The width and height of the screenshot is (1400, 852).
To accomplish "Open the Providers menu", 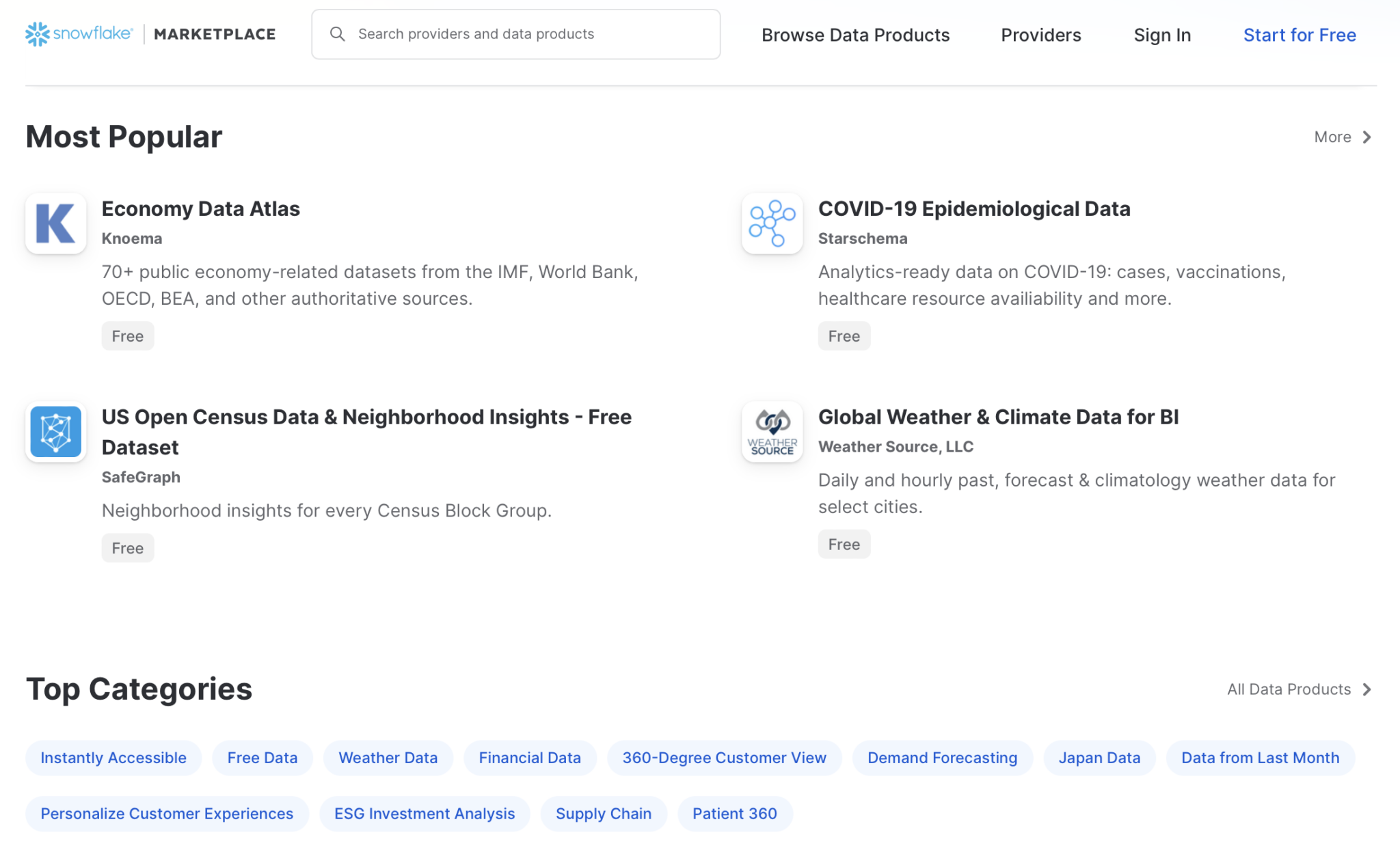I will [x=1040, y=34].
